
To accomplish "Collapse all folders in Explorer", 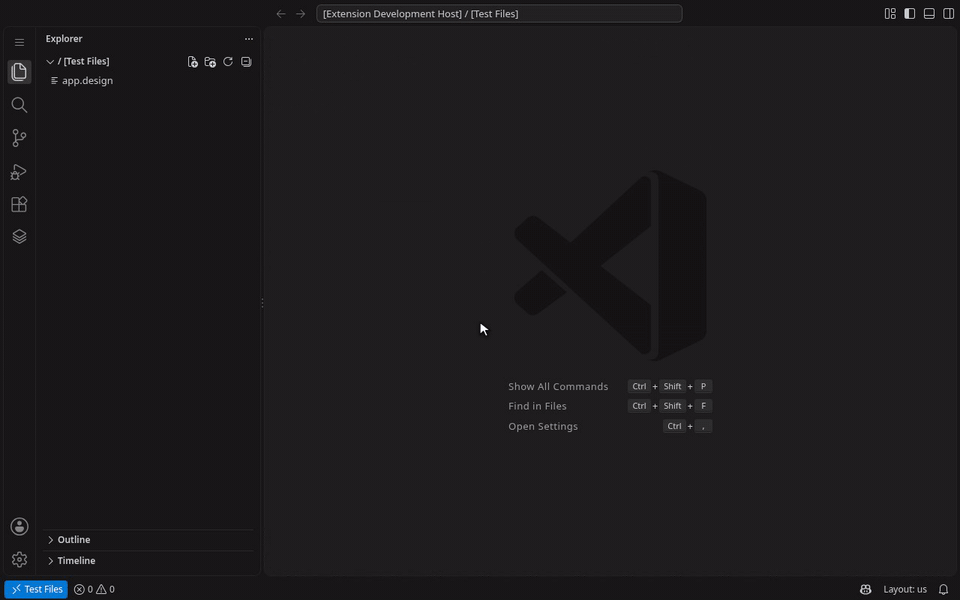I will (246, 62).
